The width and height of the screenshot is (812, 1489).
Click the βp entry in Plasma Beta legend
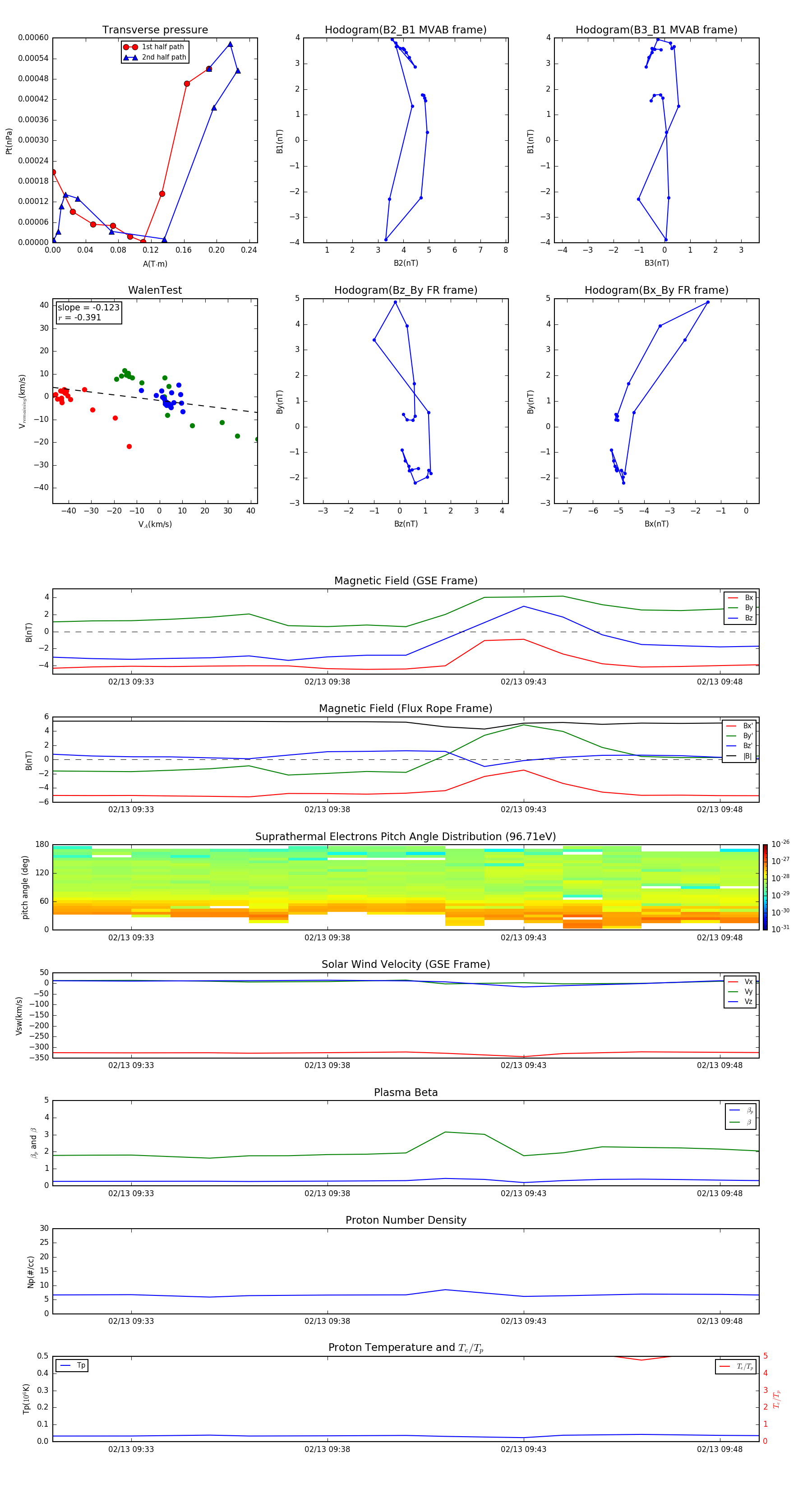click(x=741, y=1110)
